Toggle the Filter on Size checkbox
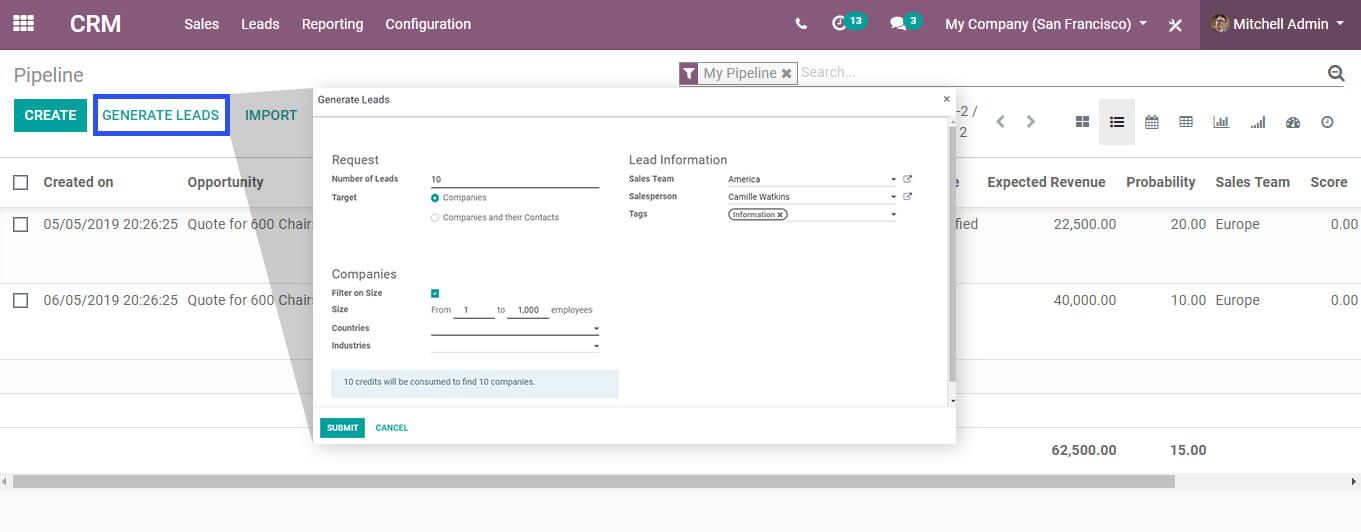This screenshot has width=1361, height=532. tap(435, 293)
